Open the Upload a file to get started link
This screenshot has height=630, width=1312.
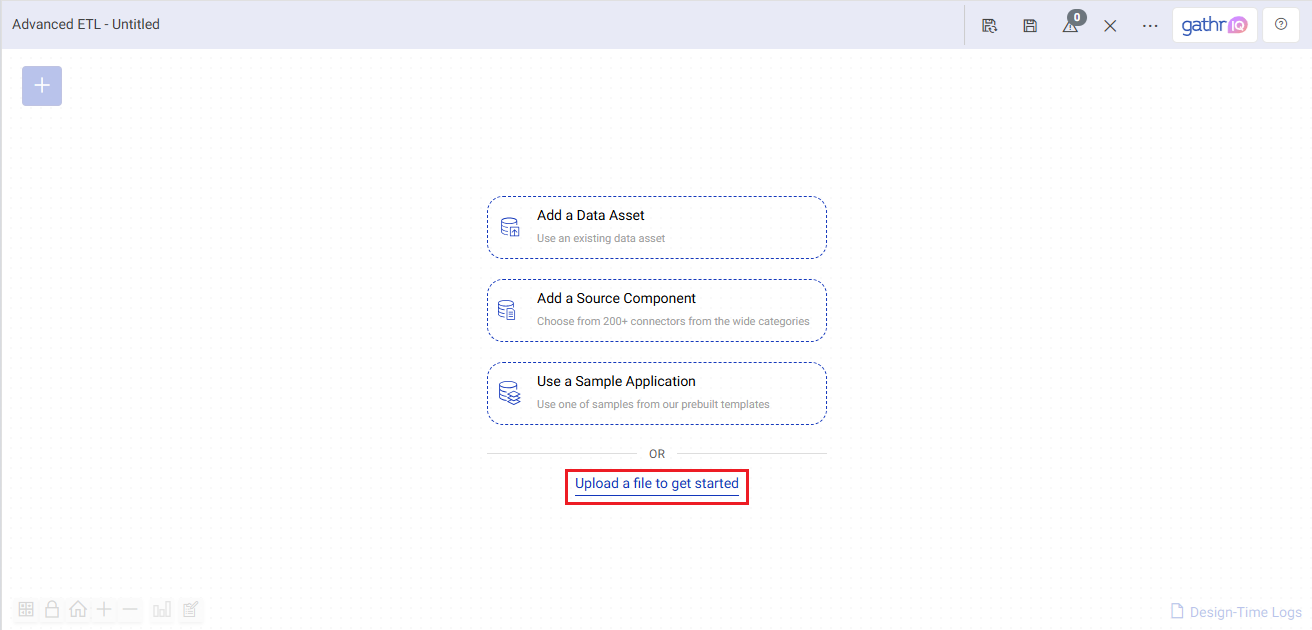pyautogui.click(x=656, y=483)
